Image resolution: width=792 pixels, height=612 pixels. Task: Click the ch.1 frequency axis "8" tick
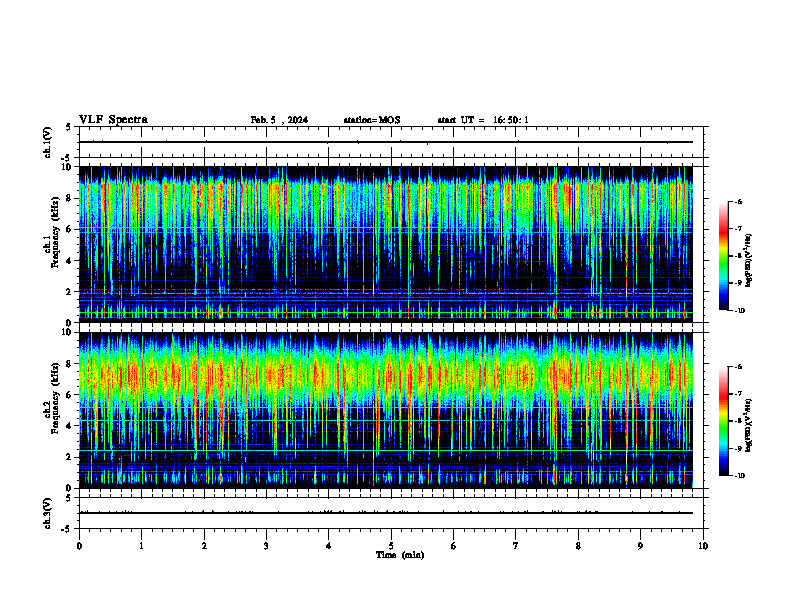point(71,198)
